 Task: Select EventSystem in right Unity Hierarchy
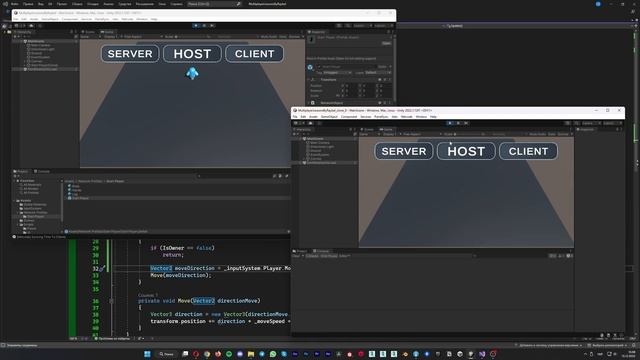click(320, 155)
